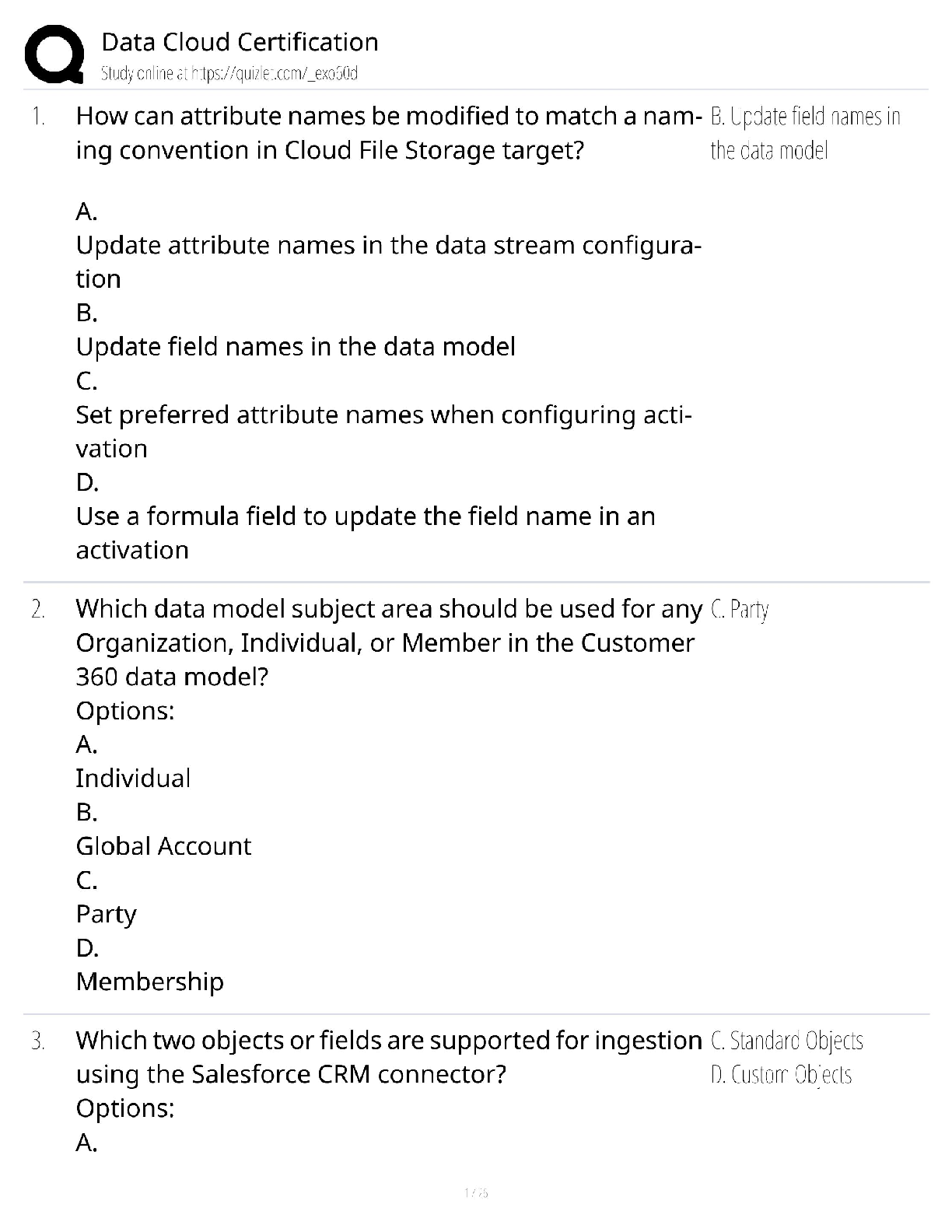Select 'Update field names in the data model' option
This screenshot has width=952, height=1232.
click(296, 347)
